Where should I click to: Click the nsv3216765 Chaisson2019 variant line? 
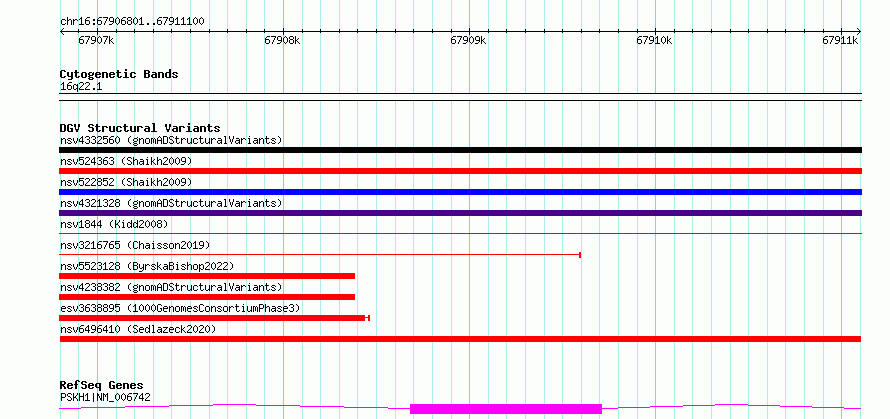320,255
